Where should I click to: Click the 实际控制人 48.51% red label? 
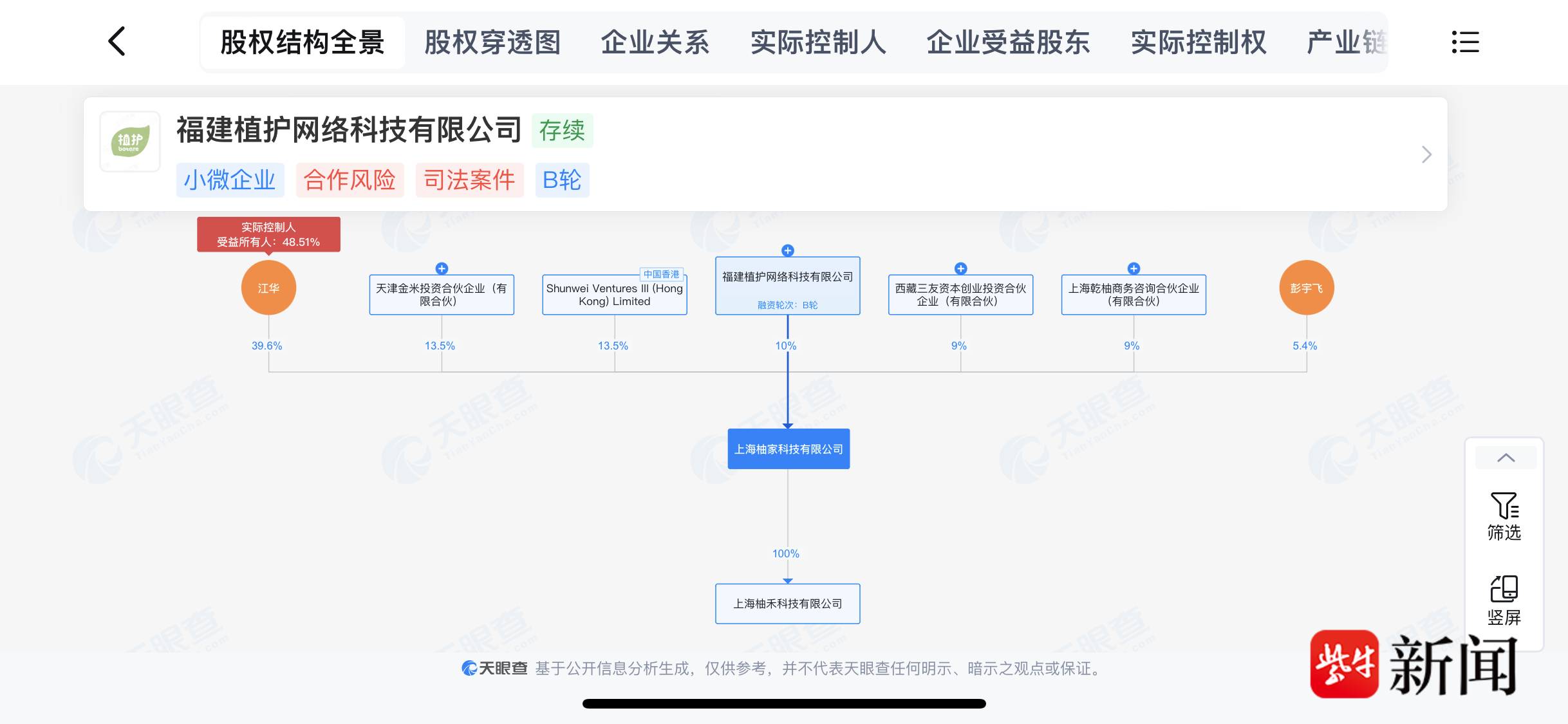268,234
